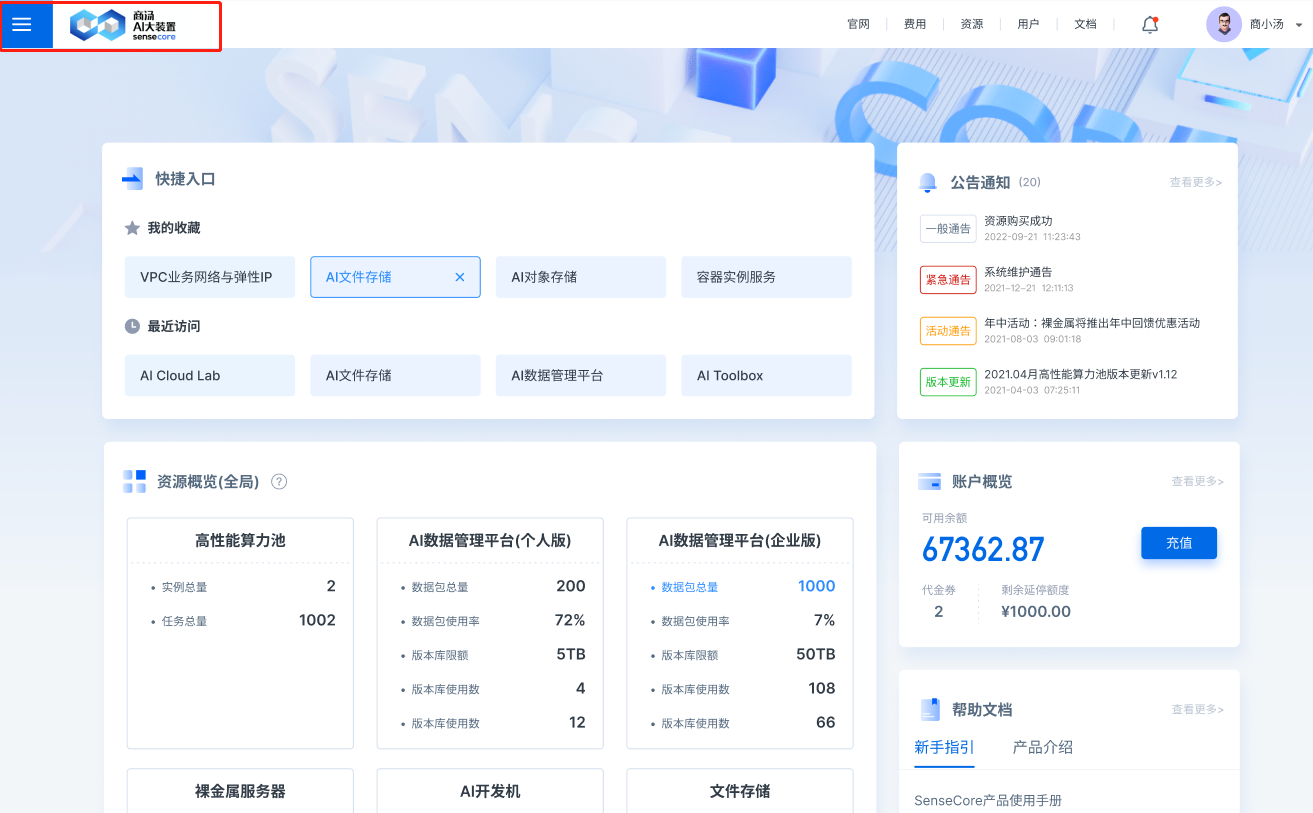1313x813 pixels.
Task: Click the 快捷入口 arrow icon
Action: click(x=133, y=179)
